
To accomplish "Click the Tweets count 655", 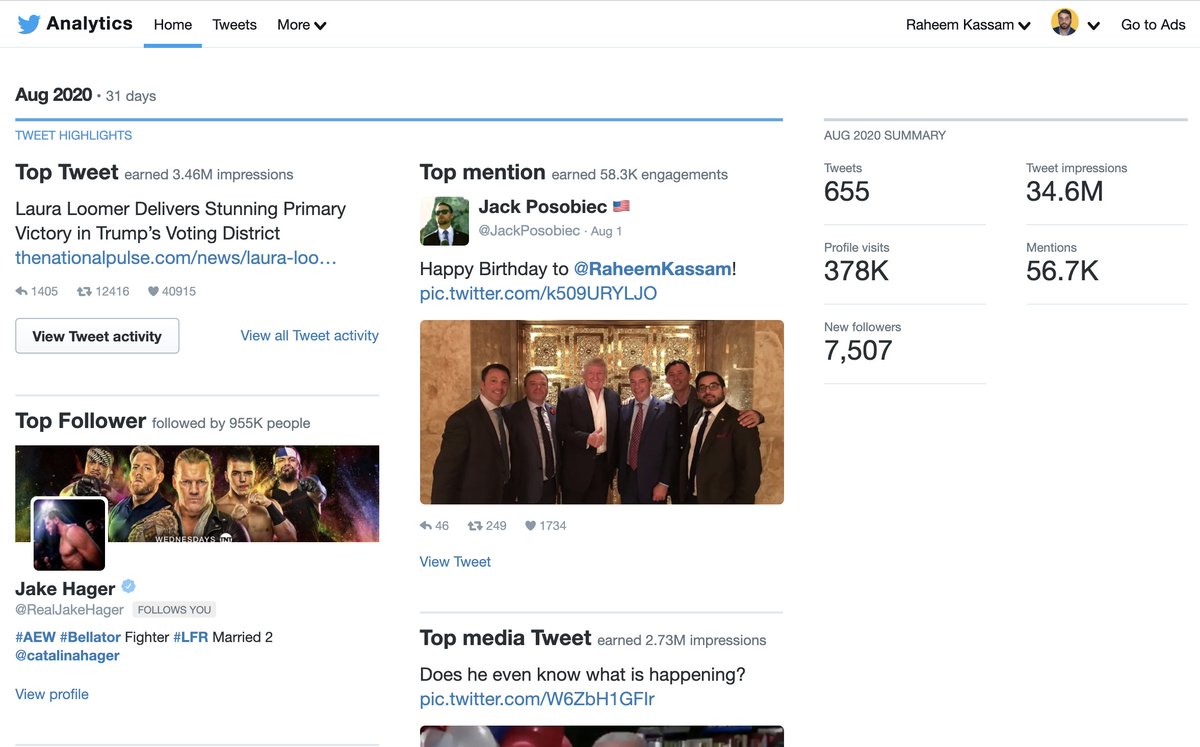I will click(847, 192).
